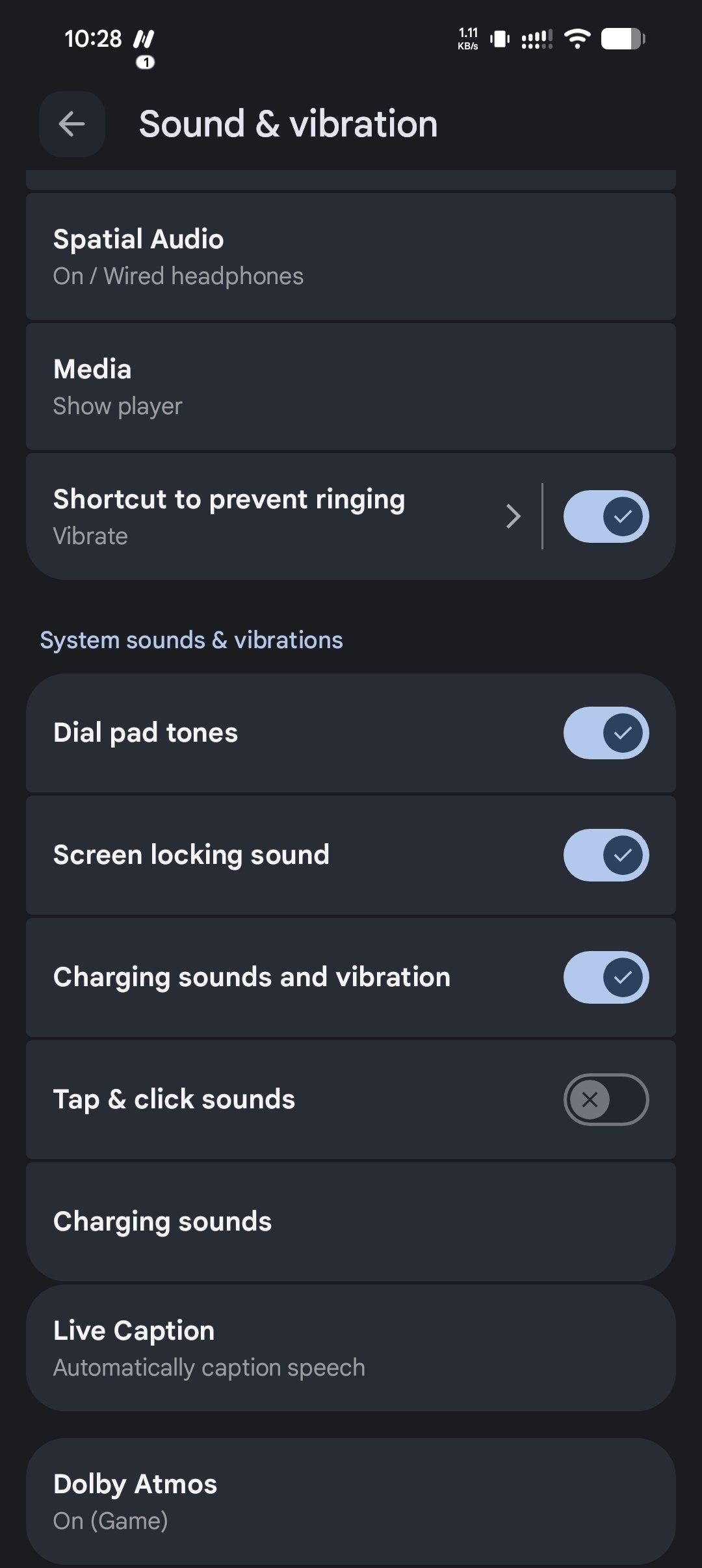Disable the Dial pad tones switch
This screenshot has height=1568, width=702.
[x=606, y=733]
